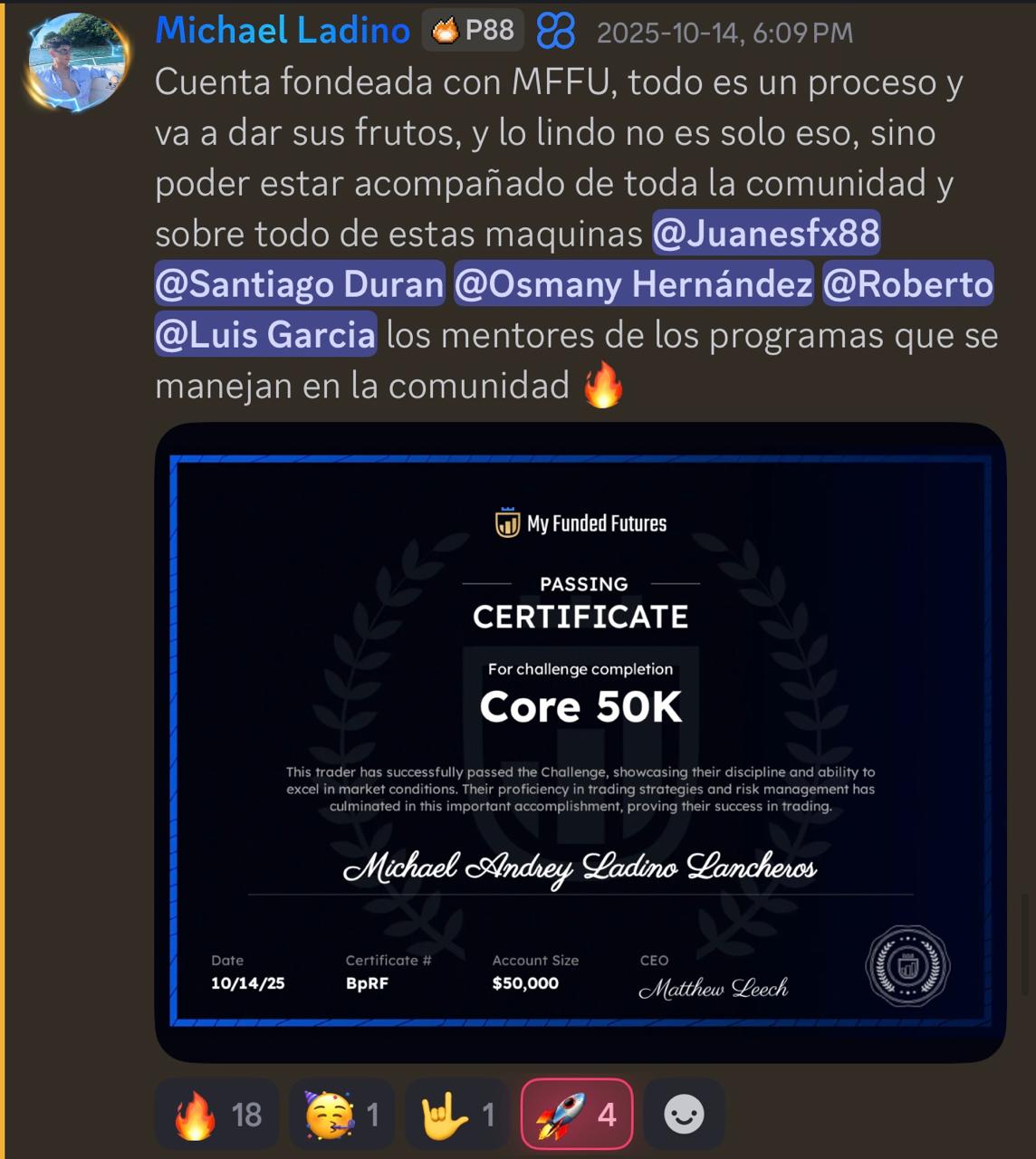Open the add reaction smiley button
This screenshot has height=1159, width=1036.
pos(684,1115)
